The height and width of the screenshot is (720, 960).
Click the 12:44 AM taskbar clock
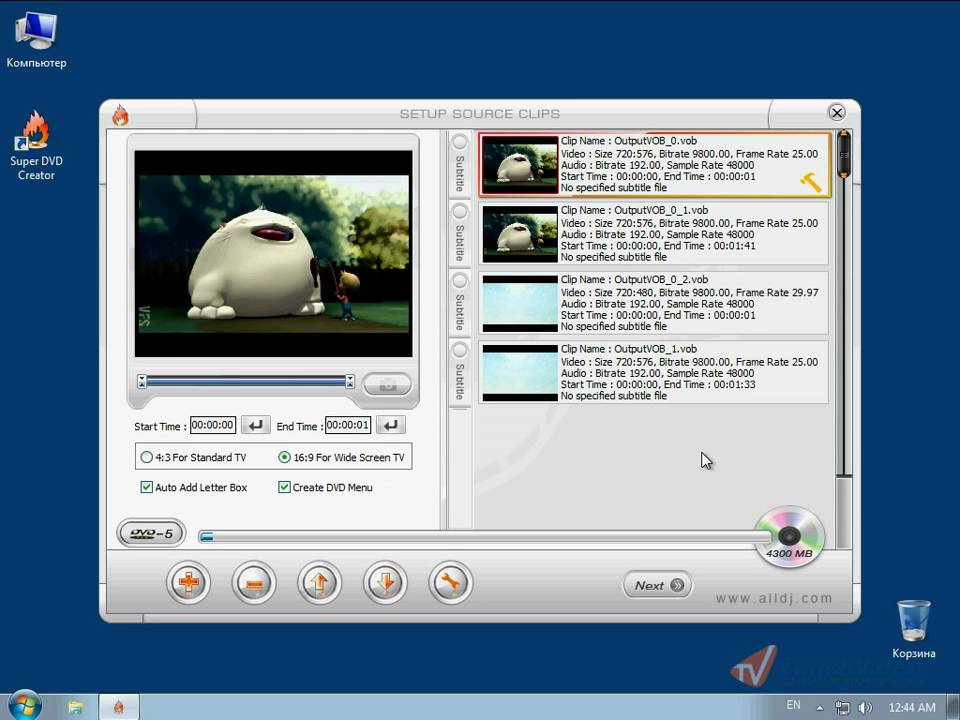tap(912, 708)
